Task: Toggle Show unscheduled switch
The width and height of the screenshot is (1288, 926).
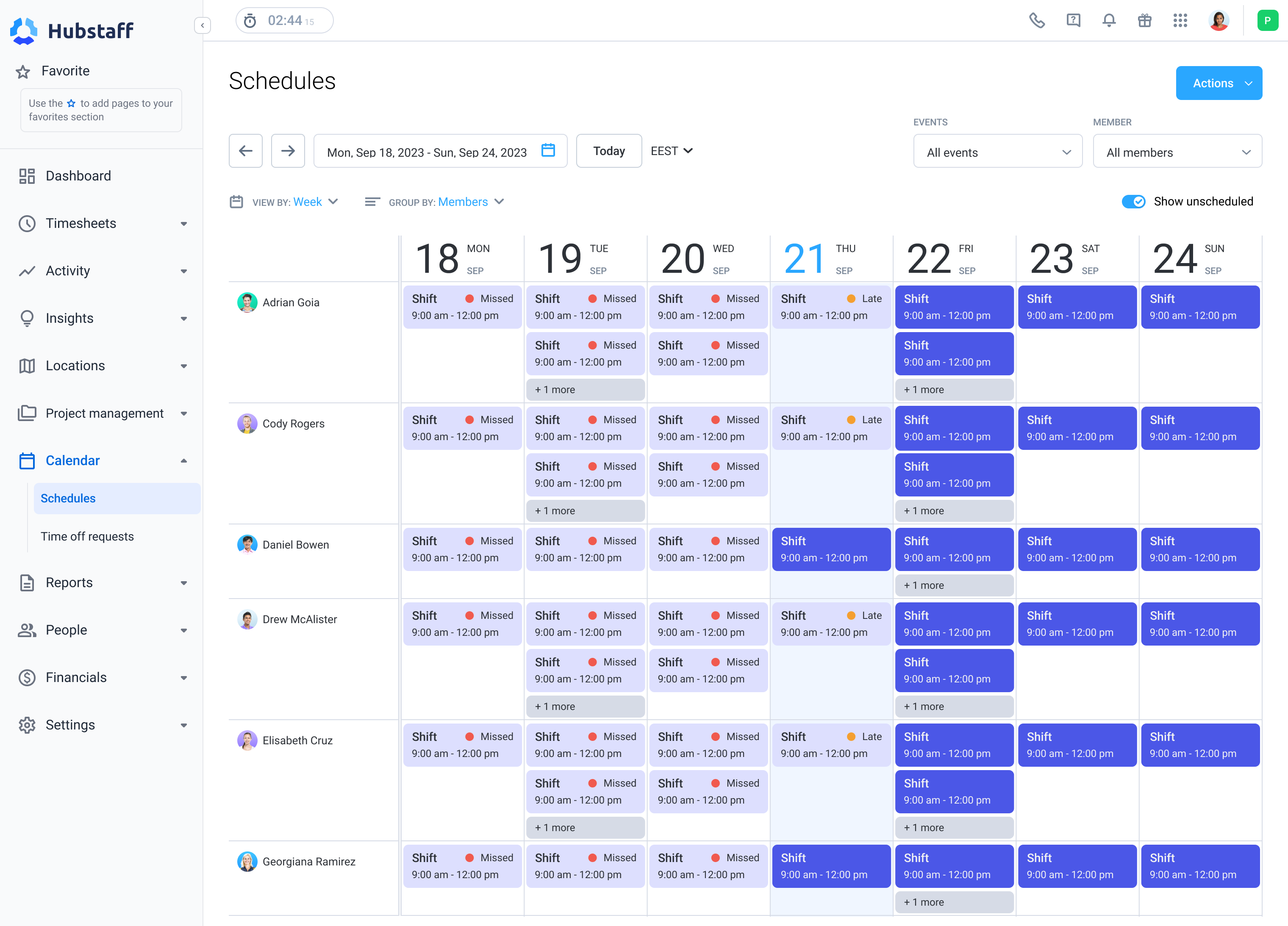Action: tap(1133, 202)
